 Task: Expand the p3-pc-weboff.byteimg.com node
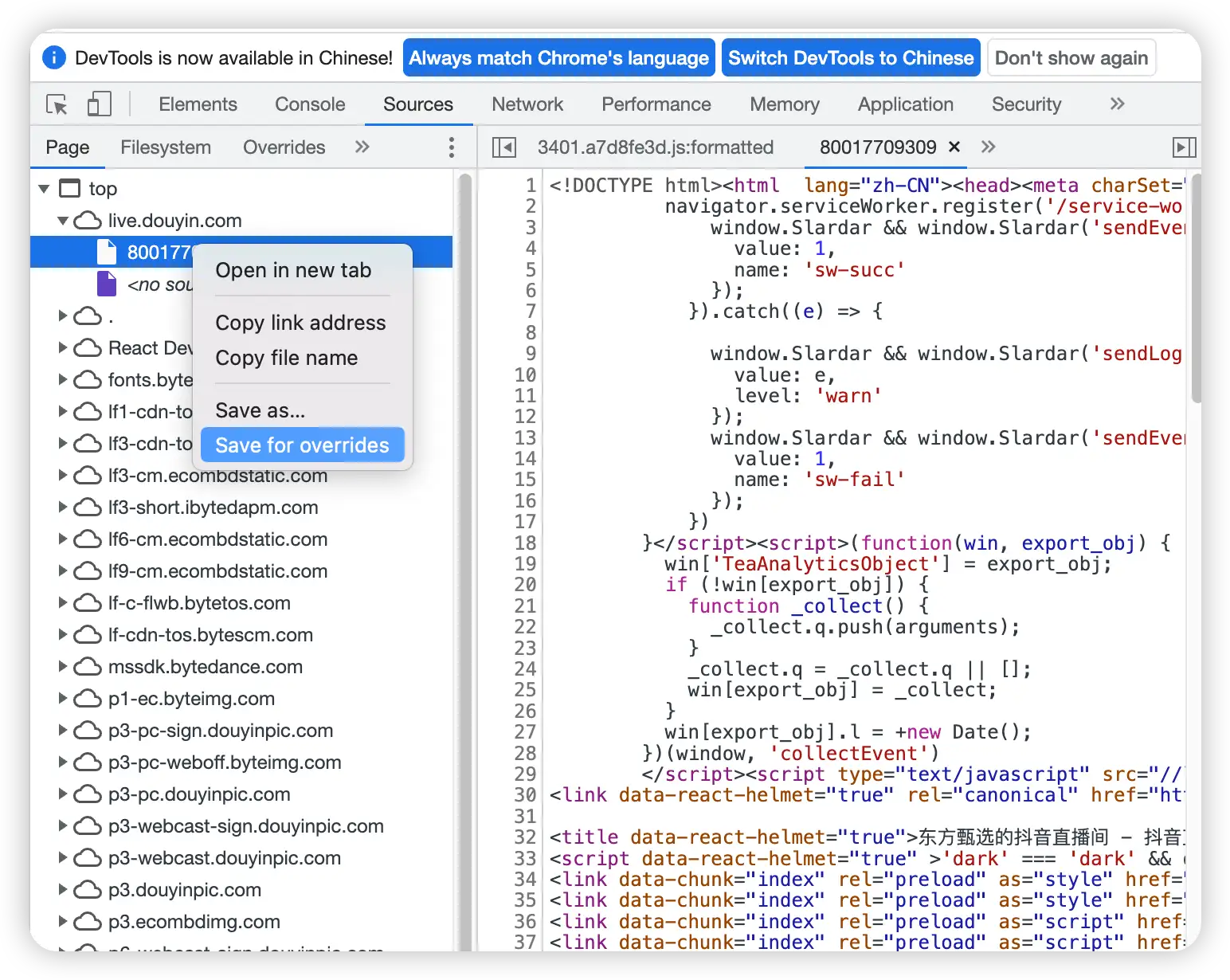click(x=63, y=762)
